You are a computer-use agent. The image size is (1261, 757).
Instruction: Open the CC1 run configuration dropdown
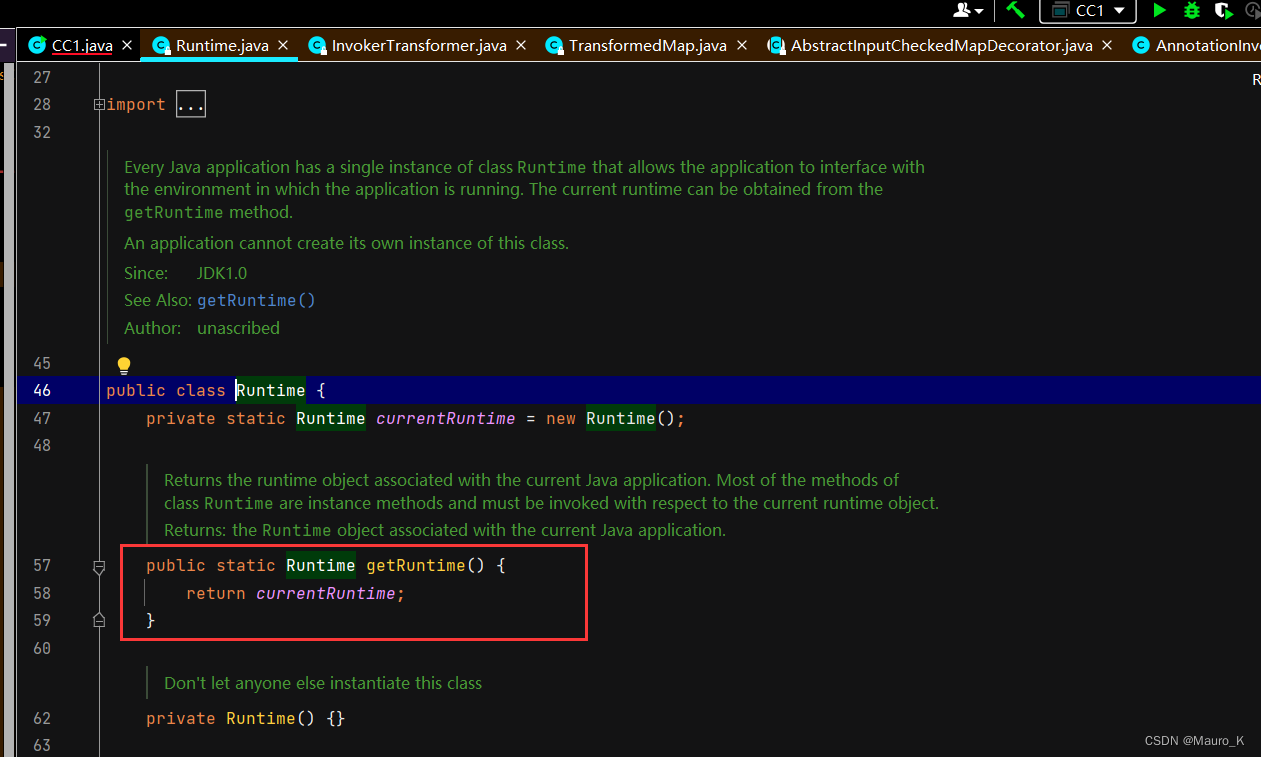(1088, 10)
